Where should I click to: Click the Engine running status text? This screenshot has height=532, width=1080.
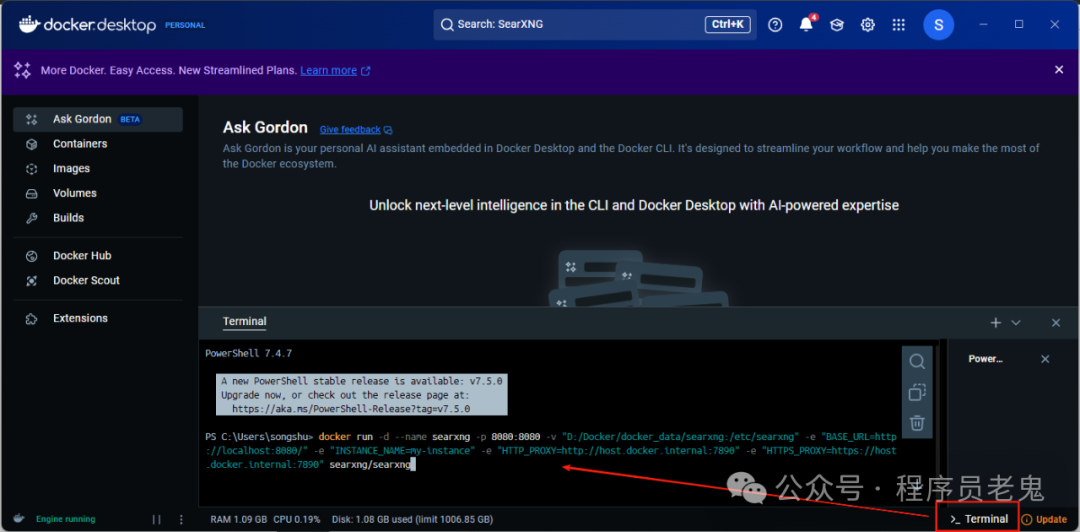[65, 519]
